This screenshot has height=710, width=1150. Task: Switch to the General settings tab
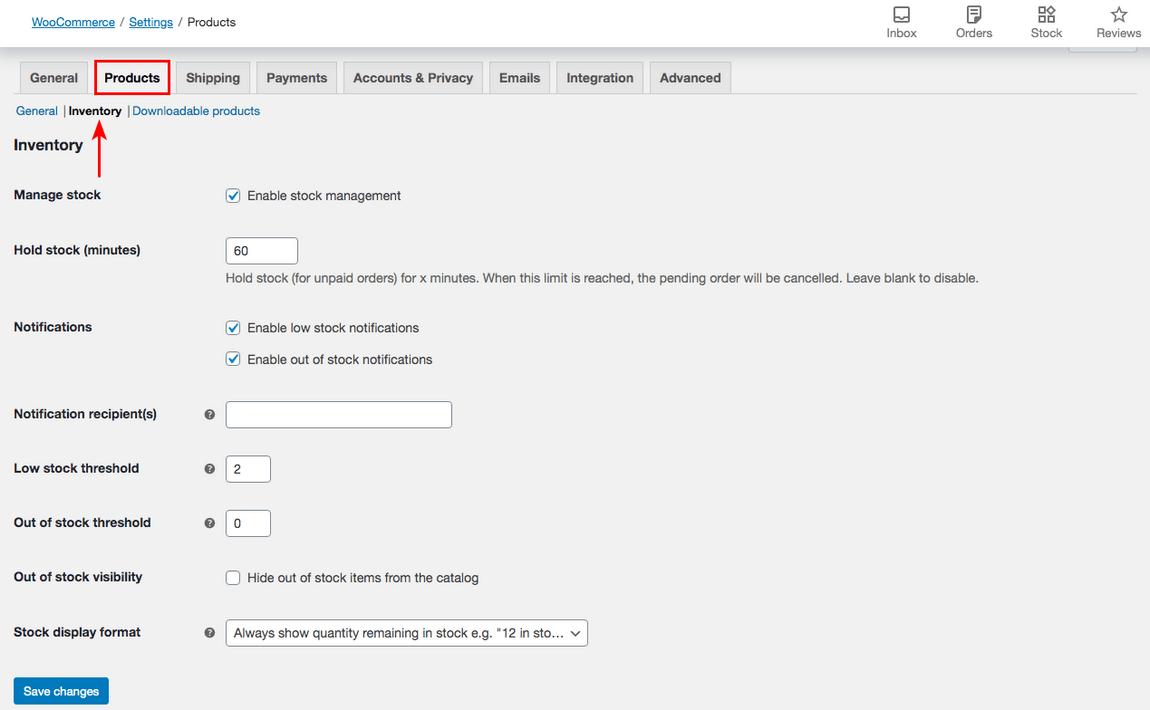pyautogui.click(x=54, y=78)
